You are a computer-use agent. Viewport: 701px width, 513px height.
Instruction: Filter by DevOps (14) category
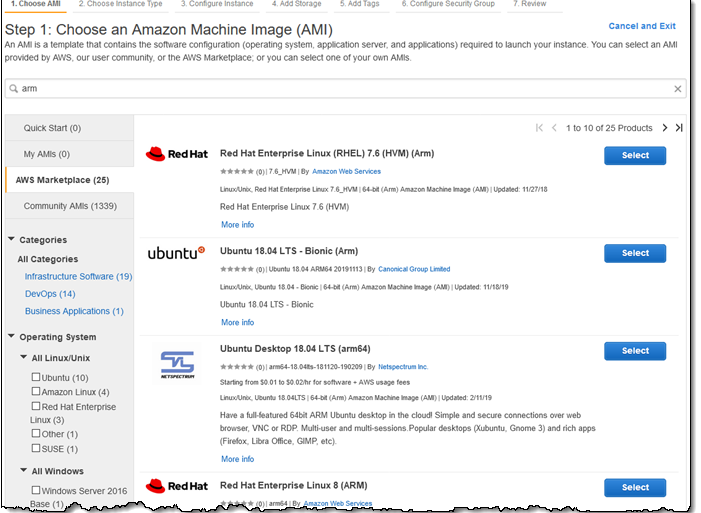pos(50,294)
